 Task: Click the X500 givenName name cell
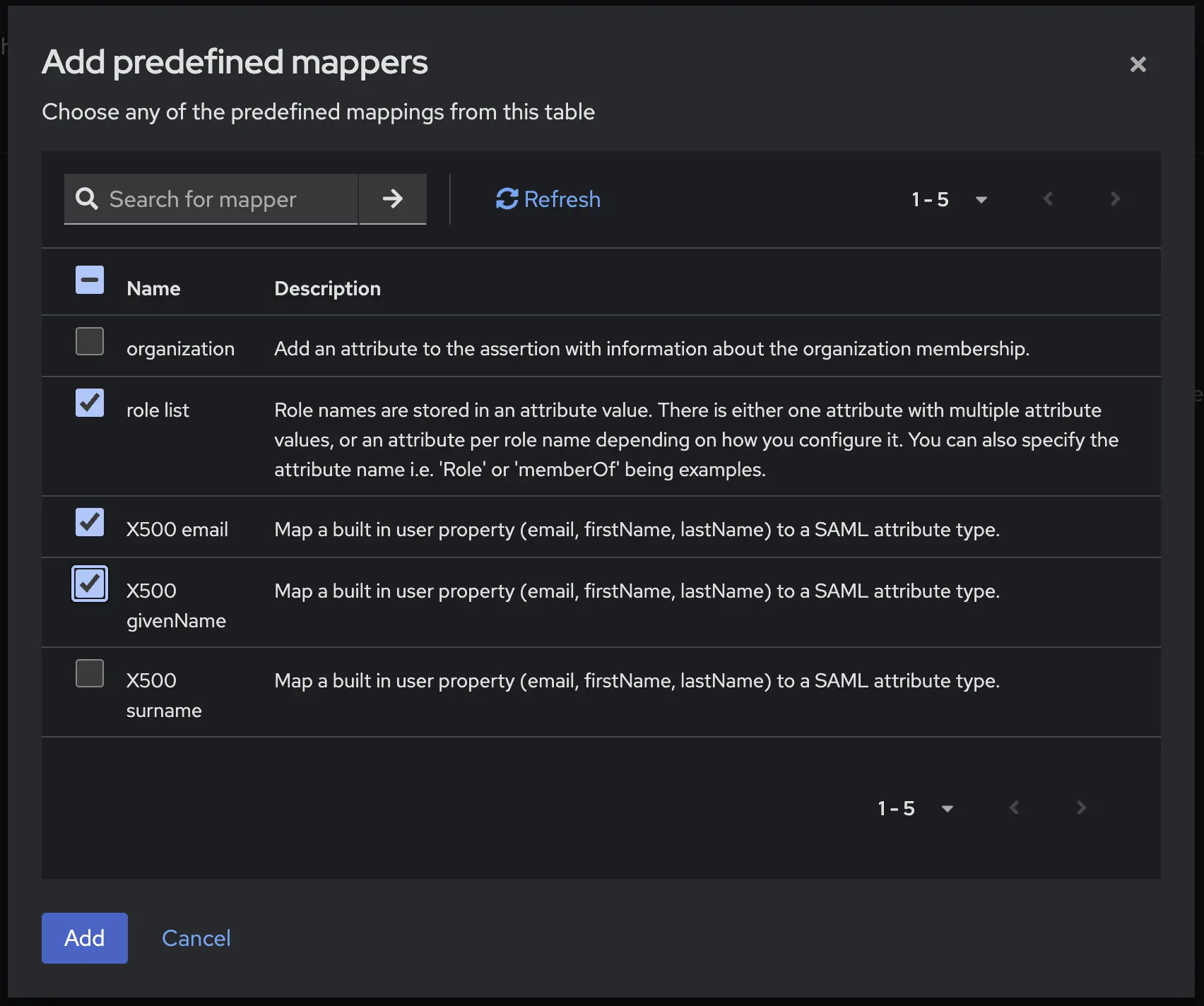coord(176,605)
